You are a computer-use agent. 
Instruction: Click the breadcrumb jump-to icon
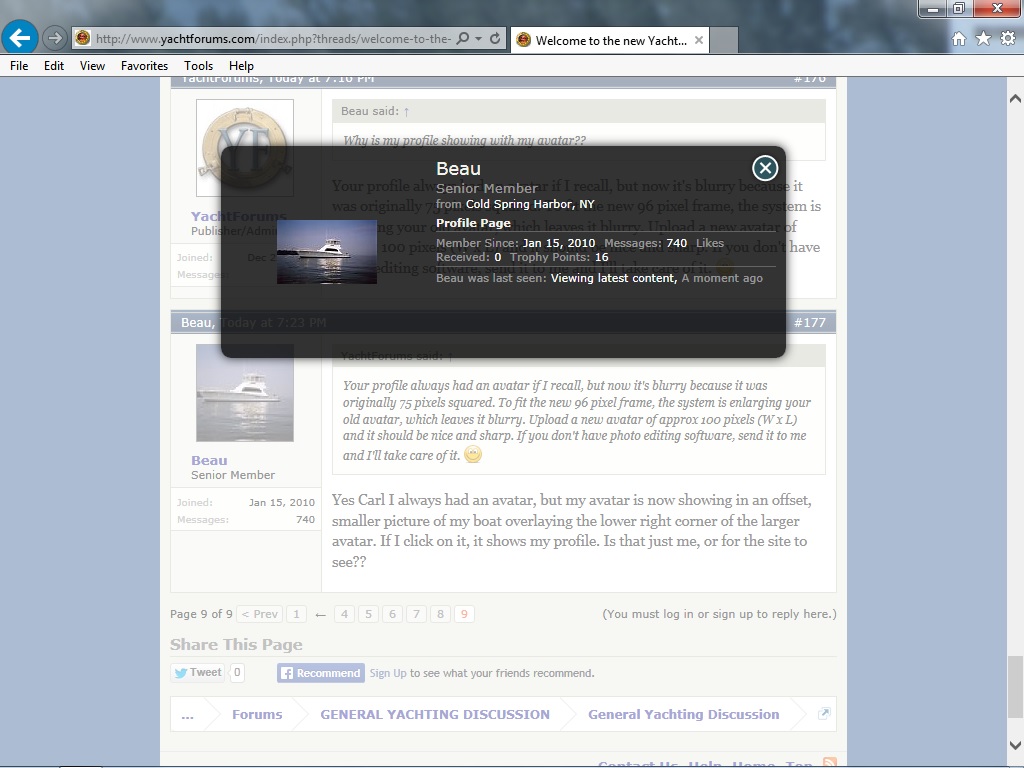pyautogui.click(x=824, y=714)
